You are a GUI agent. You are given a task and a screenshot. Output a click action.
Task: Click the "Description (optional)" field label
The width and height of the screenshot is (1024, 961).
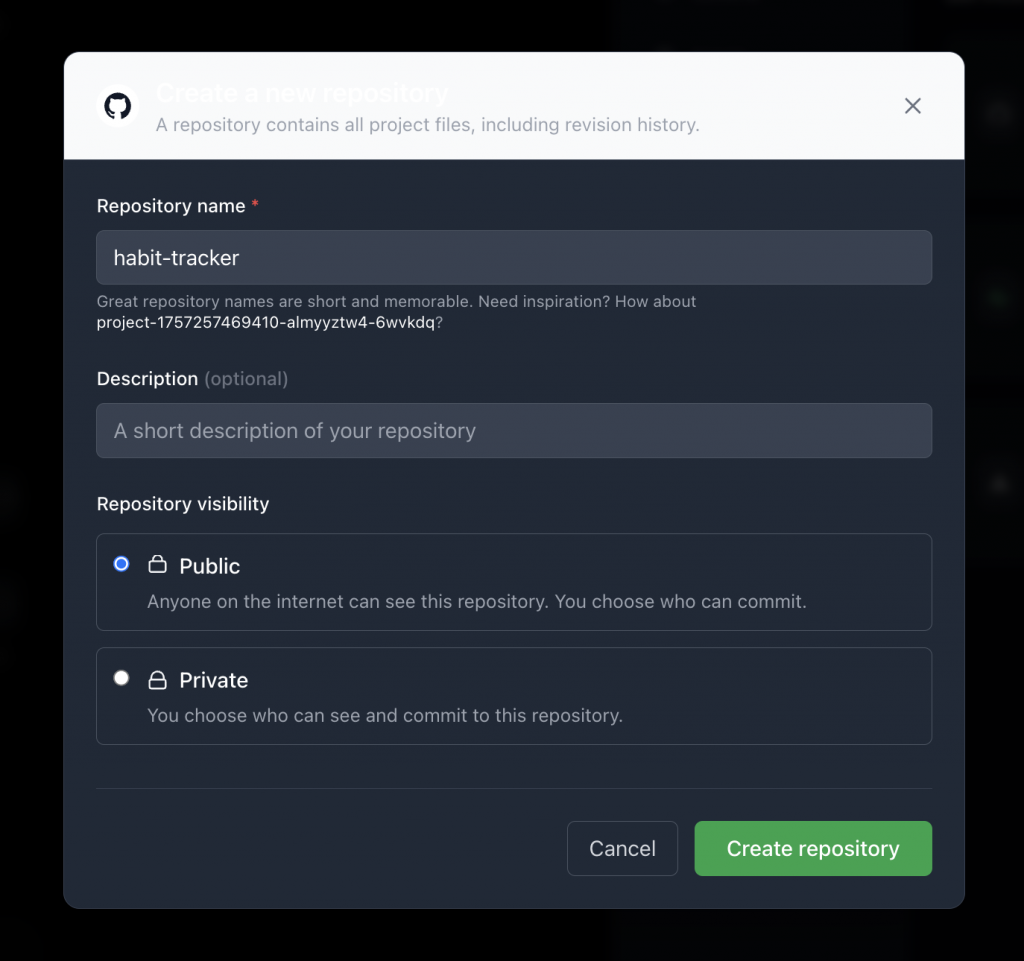coord(192,379)
